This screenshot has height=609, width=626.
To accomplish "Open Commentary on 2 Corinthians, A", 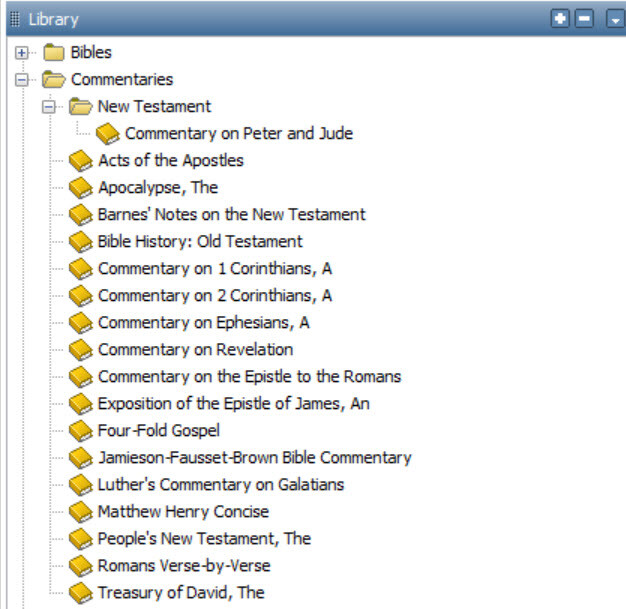I will [215, 296].
